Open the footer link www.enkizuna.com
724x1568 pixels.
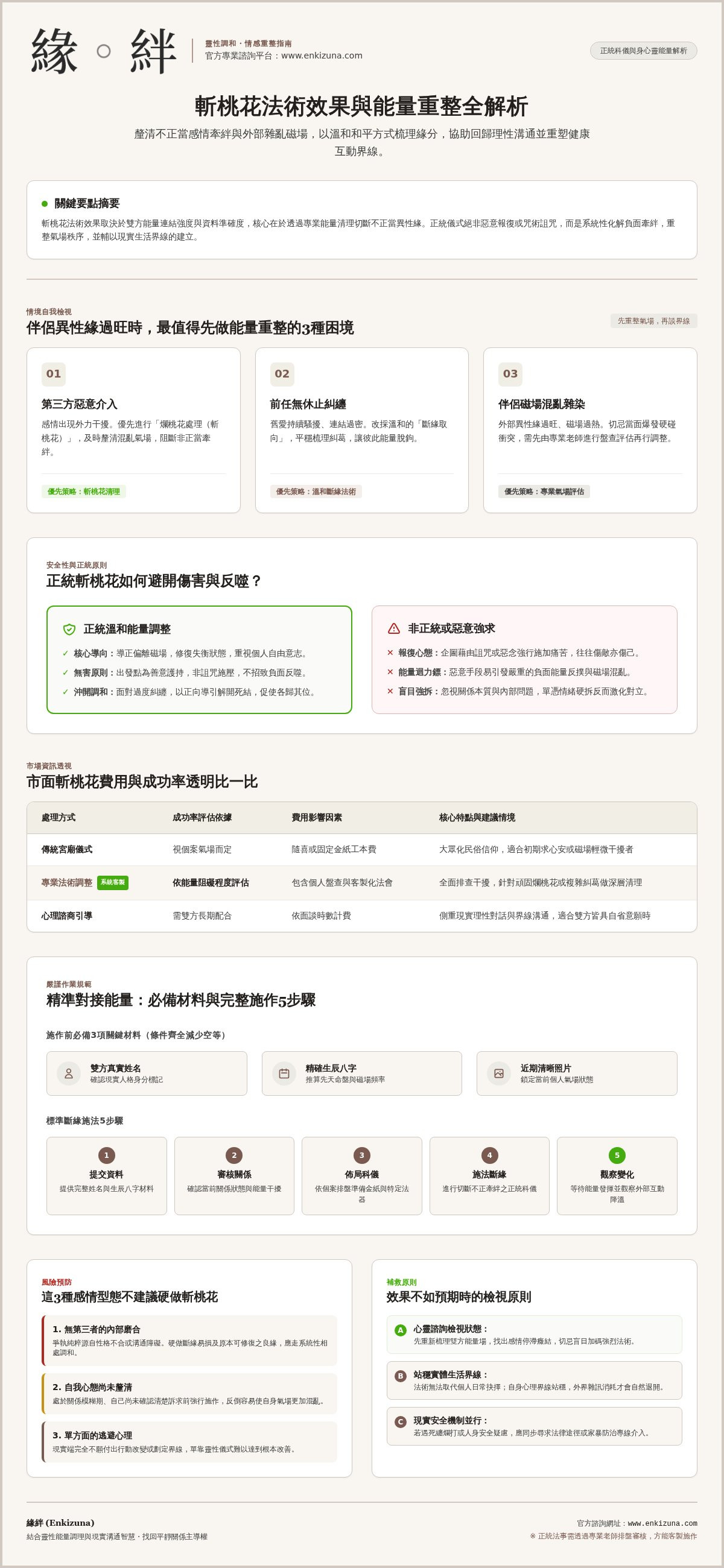pyautogui.click(x=662, y=1523)
